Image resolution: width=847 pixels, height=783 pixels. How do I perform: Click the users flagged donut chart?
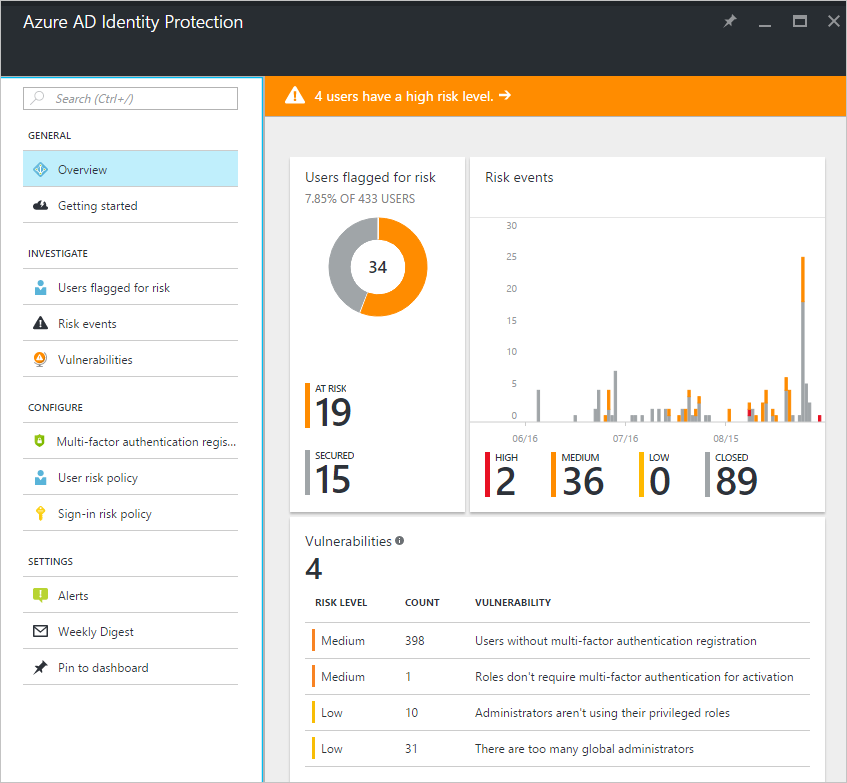tap(377, 267)
